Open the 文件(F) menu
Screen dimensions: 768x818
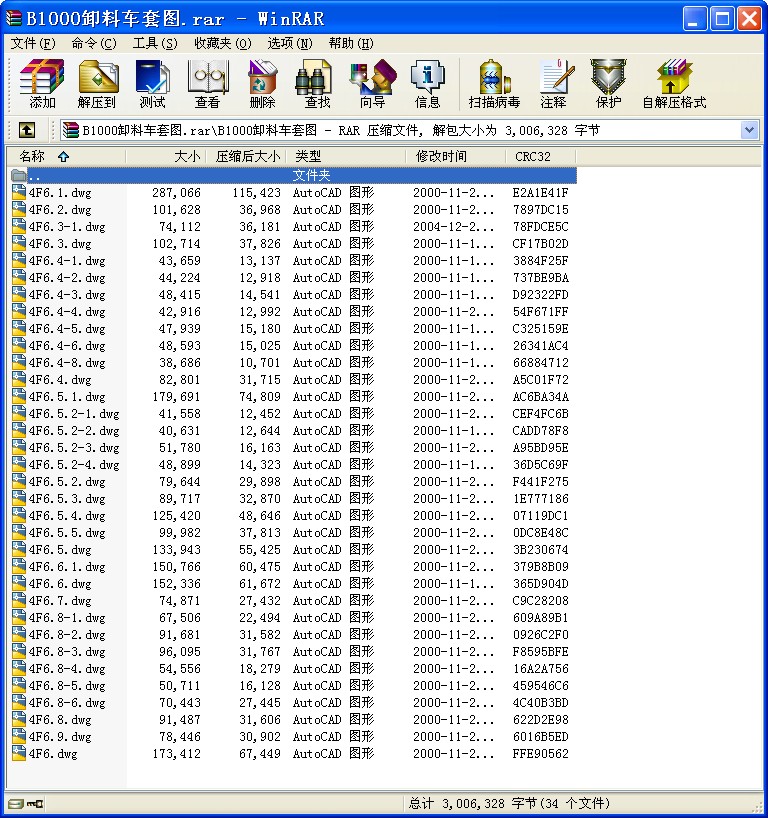click(33, 43)
